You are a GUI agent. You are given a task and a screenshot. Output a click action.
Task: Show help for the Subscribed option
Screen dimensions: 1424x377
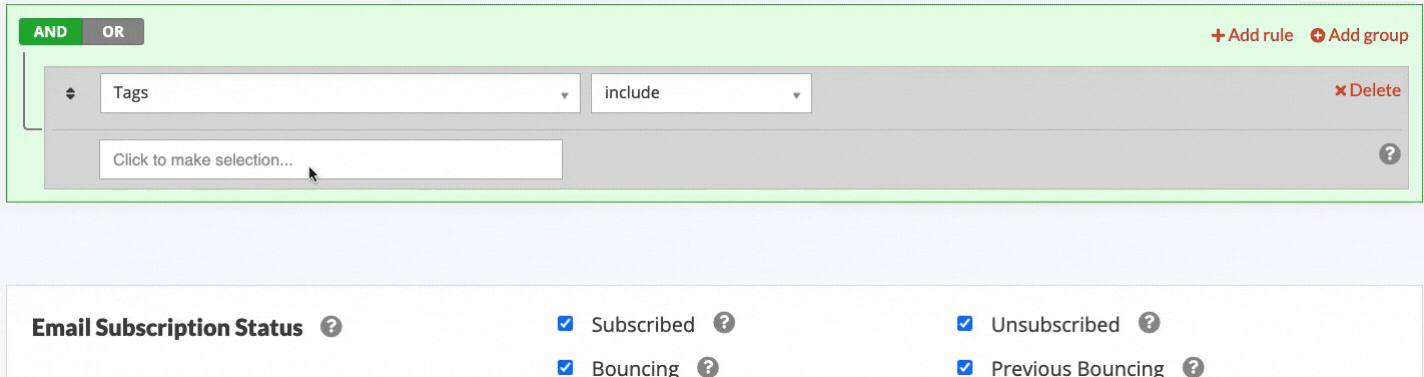pos(725,323)
